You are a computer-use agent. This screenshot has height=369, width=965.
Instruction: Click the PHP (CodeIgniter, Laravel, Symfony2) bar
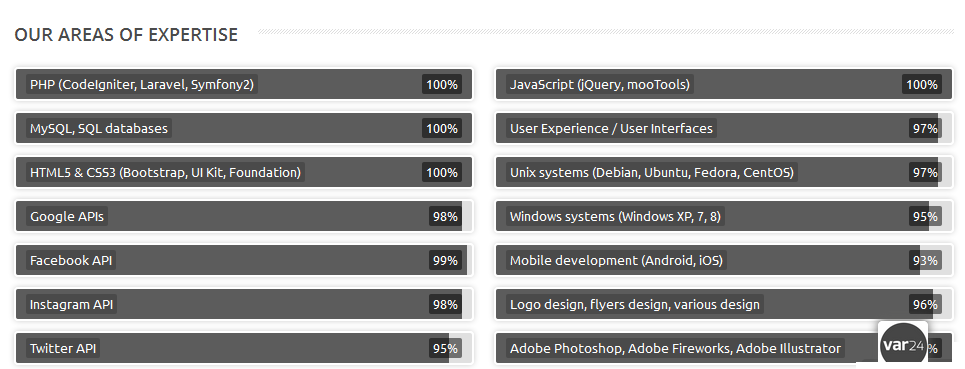pyautogui.click(x=244, y=84)
